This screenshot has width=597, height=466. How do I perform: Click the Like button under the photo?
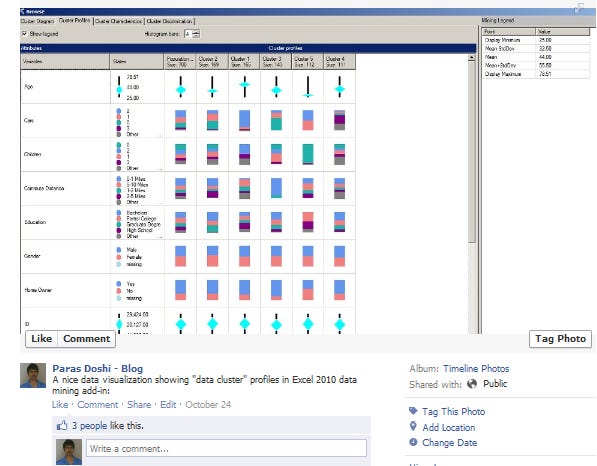[x=42, y=339]
